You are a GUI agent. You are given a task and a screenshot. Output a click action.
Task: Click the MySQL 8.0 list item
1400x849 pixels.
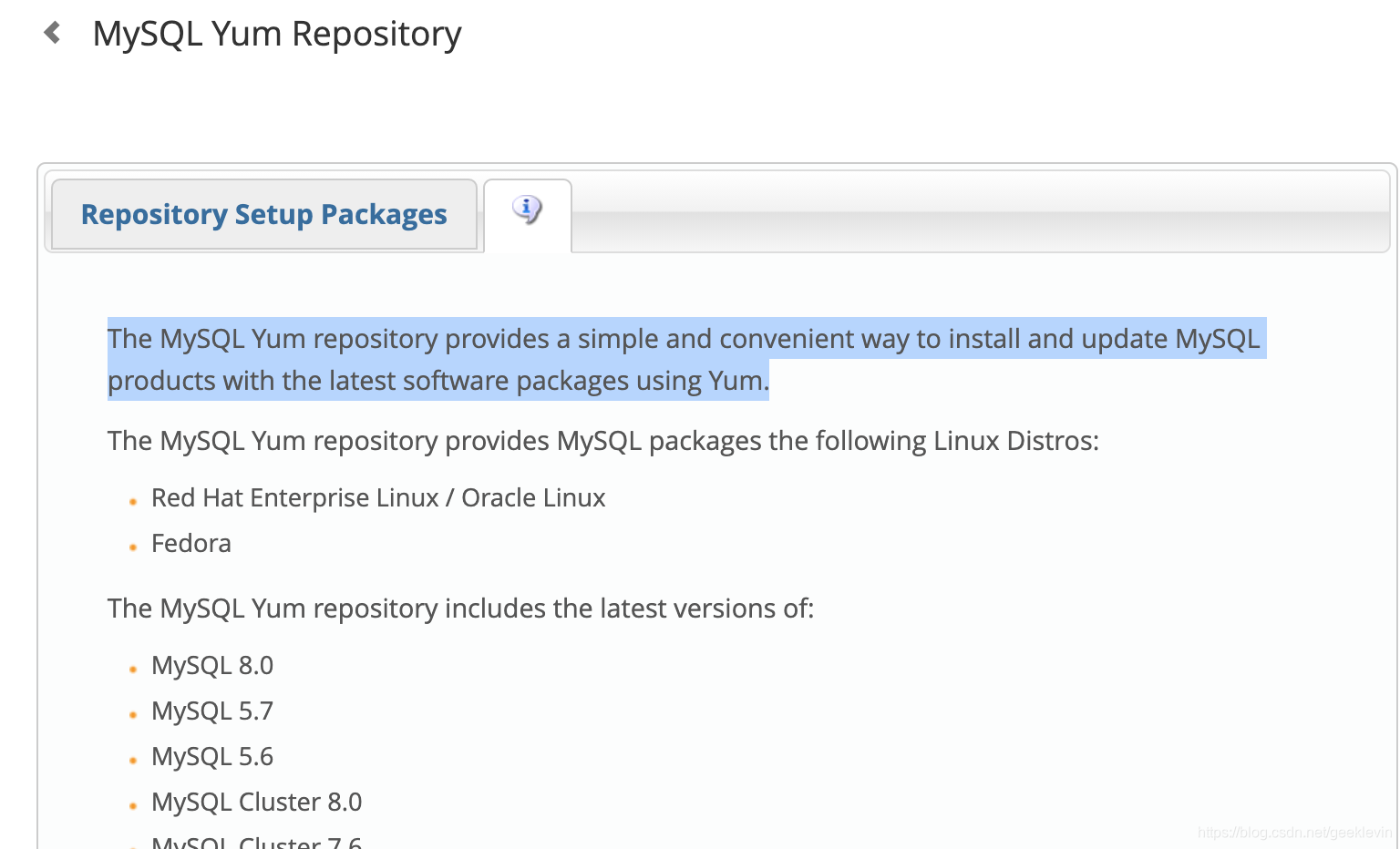(212, 666)
